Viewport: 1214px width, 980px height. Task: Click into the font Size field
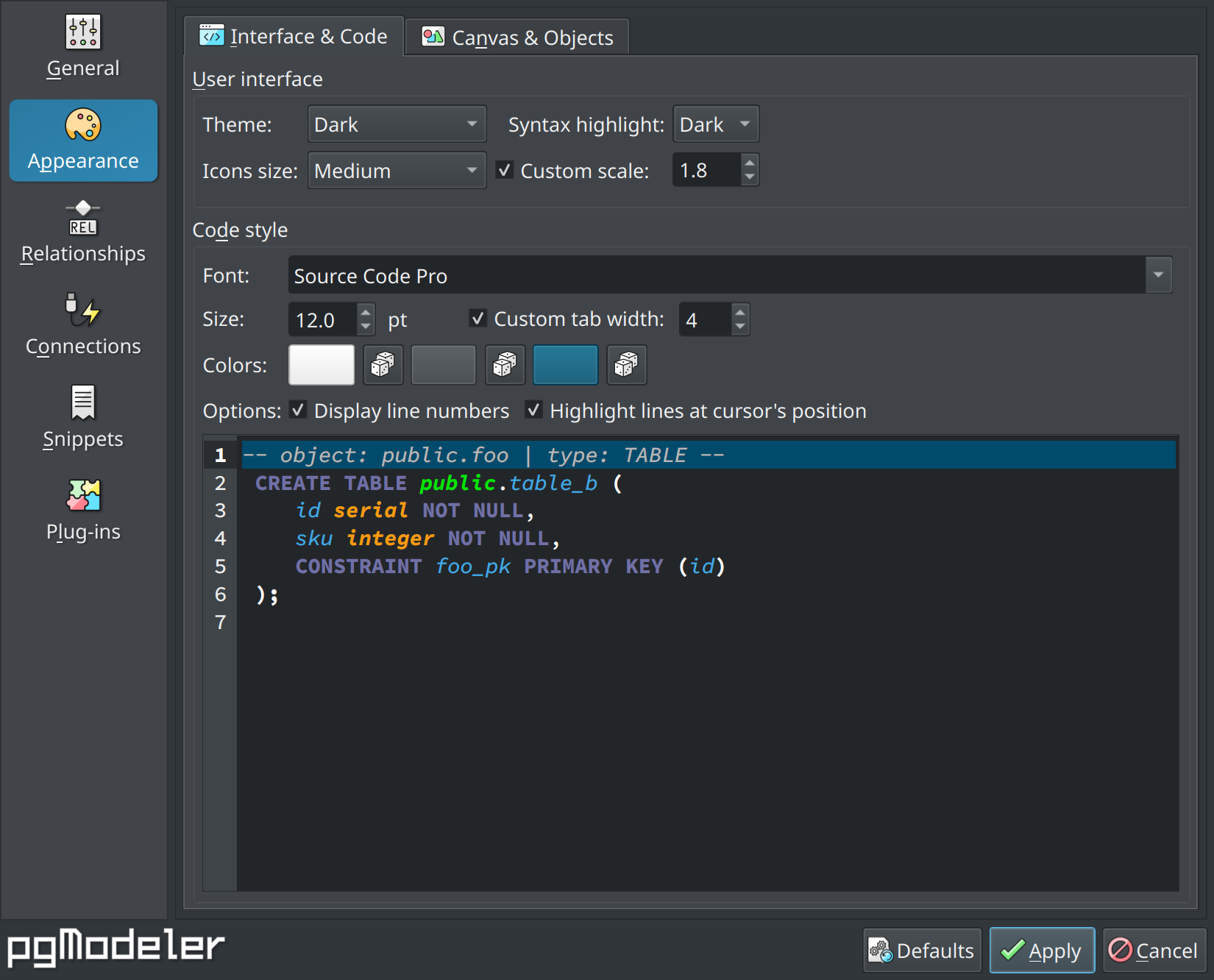pos(322,319)
